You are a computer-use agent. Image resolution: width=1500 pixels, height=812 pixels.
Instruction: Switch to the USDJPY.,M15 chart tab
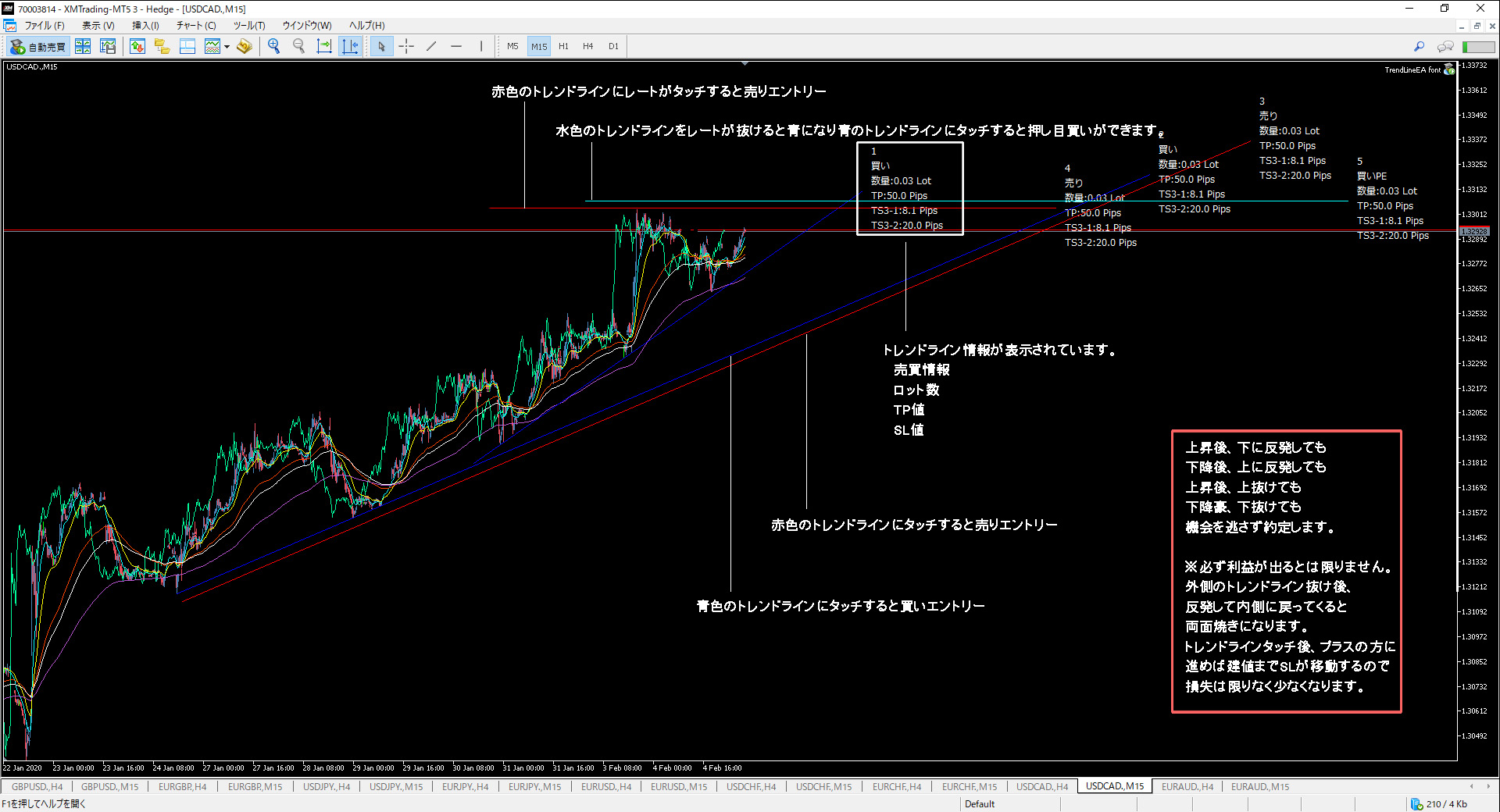[x=396, y=786]
